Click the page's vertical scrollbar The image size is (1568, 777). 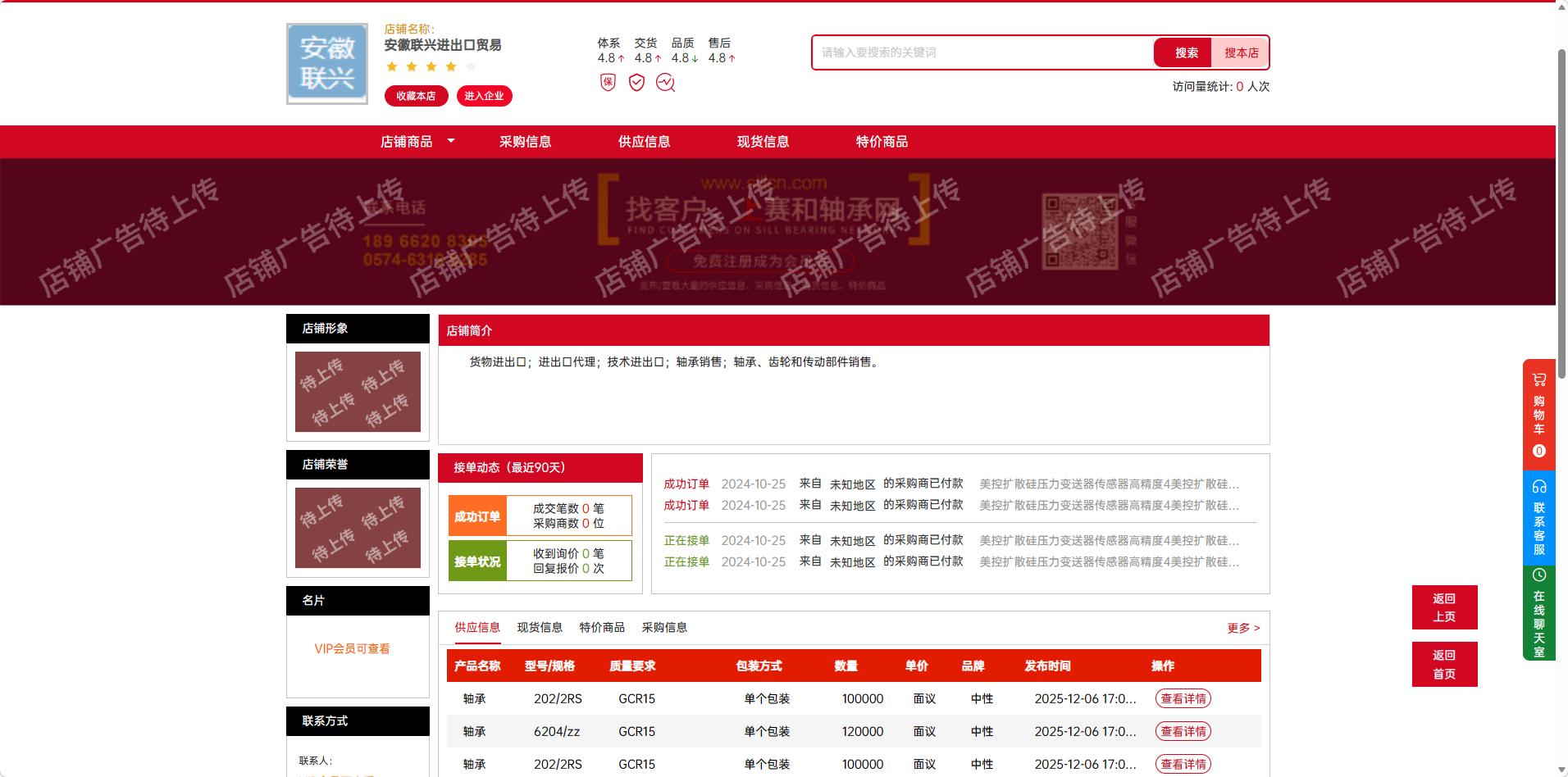[x=1561, y=213]
